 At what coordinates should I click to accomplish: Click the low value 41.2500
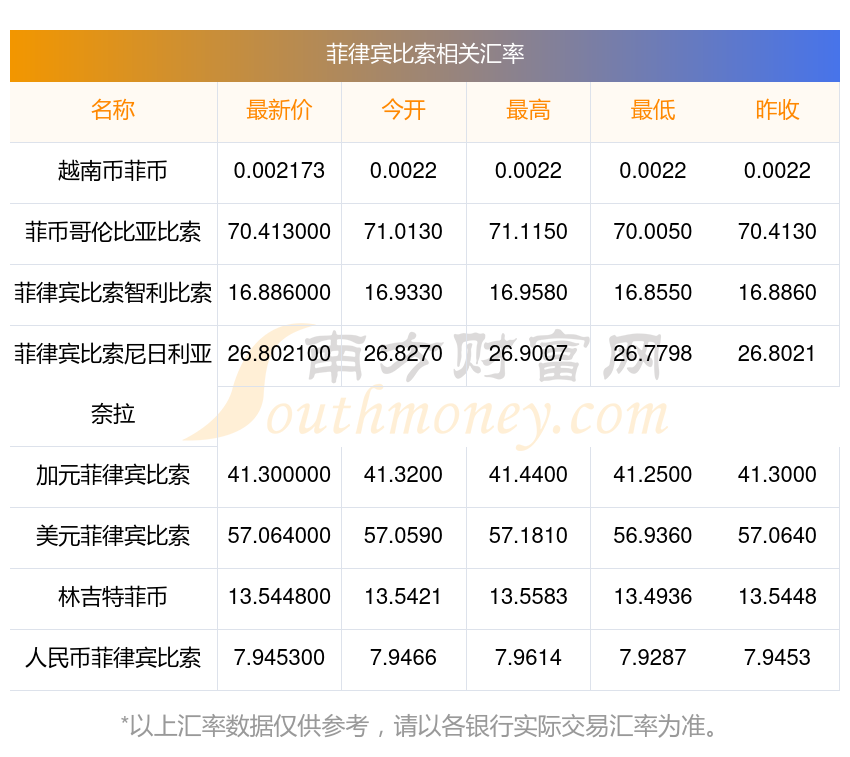[x=653, y=474]
